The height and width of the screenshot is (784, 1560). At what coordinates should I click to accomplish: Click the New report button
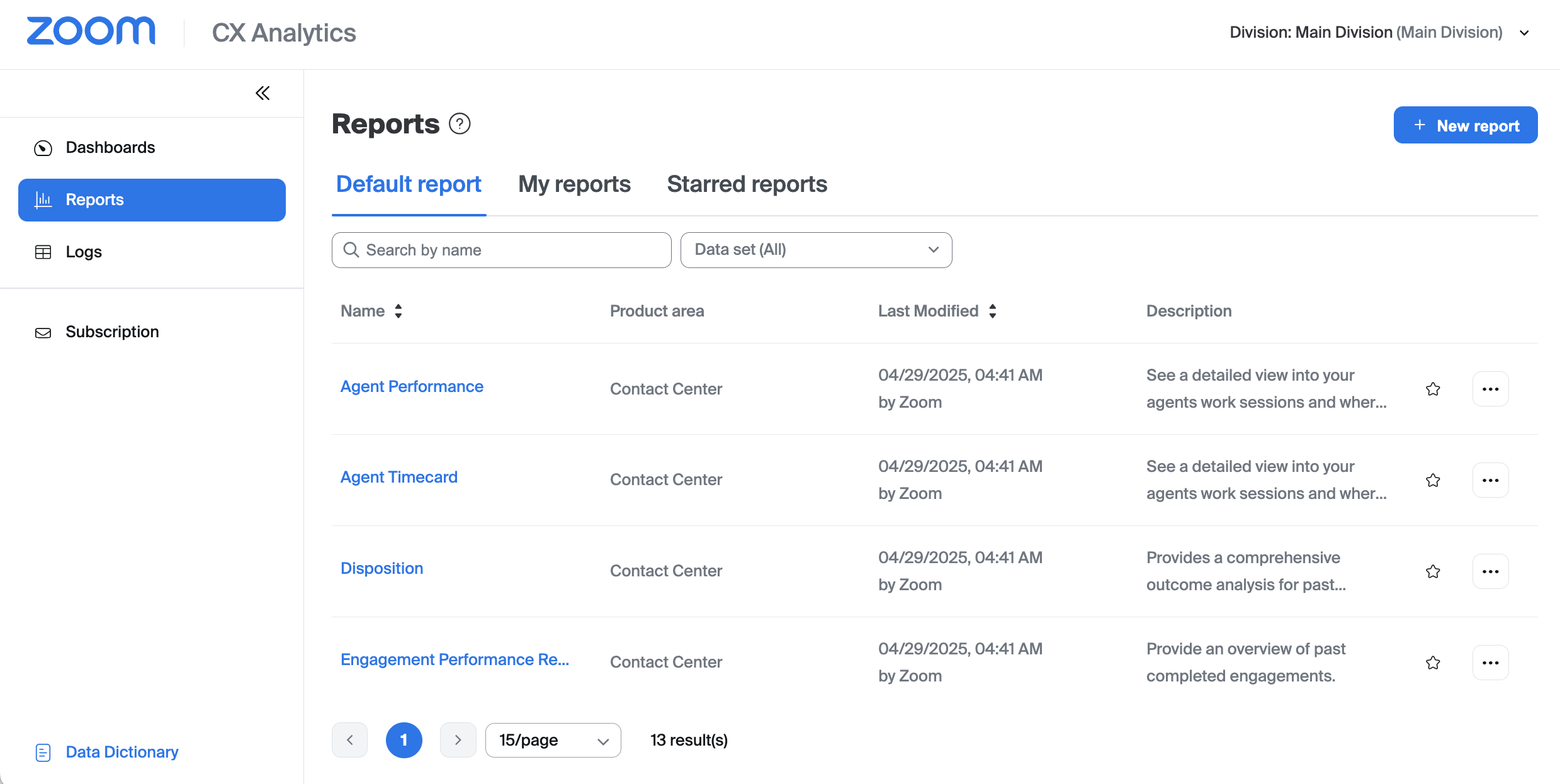(x=1465, y=125)
